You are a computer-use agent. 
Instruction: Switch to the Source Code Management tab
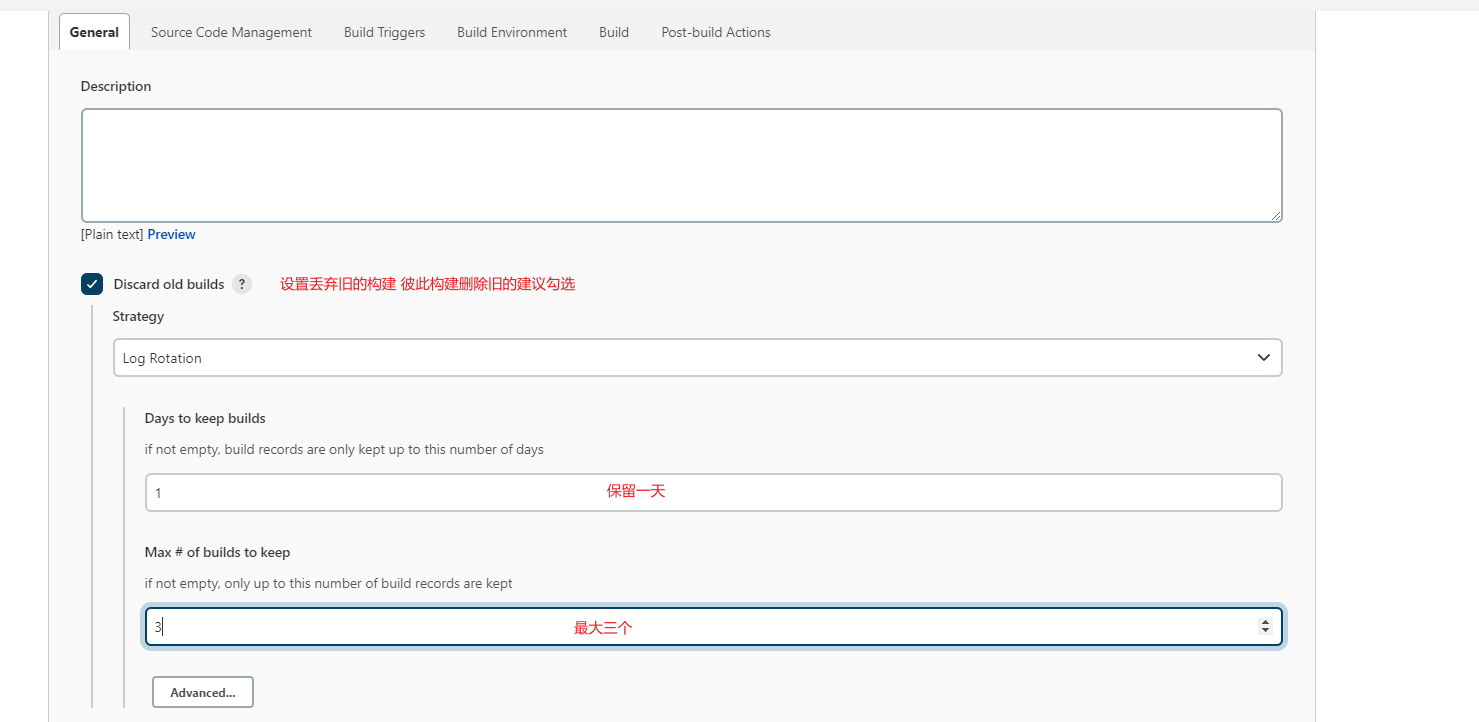pos(231,32)
